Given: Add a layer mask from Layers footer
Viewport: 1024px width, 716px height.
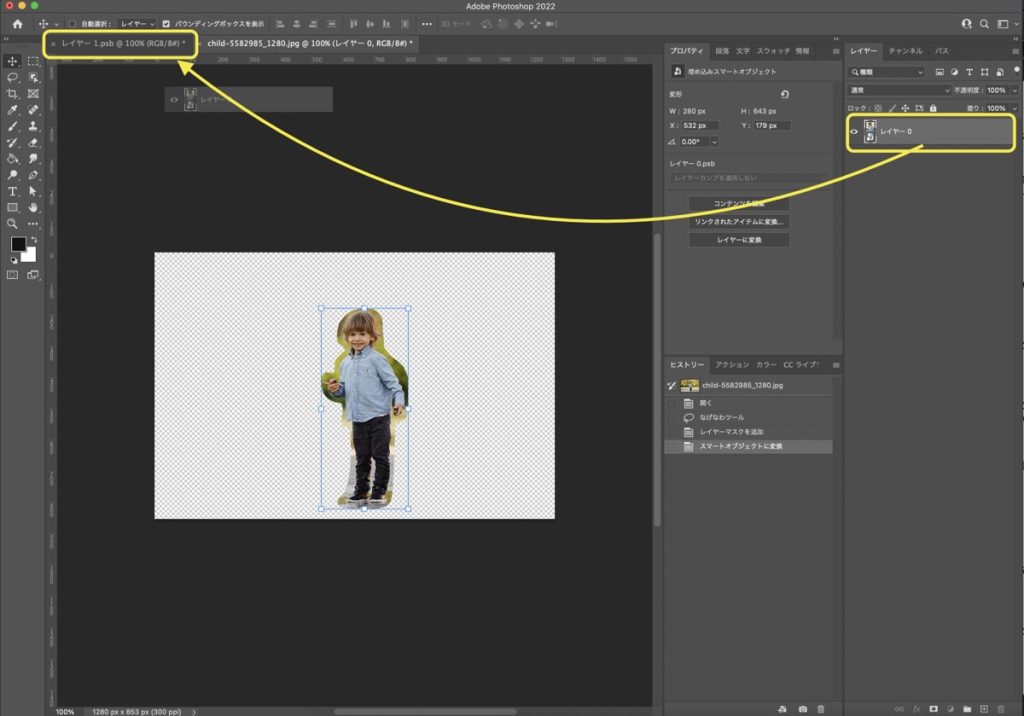Looking at the screenshot, I should pyautogui.click(x=933, y=709).
